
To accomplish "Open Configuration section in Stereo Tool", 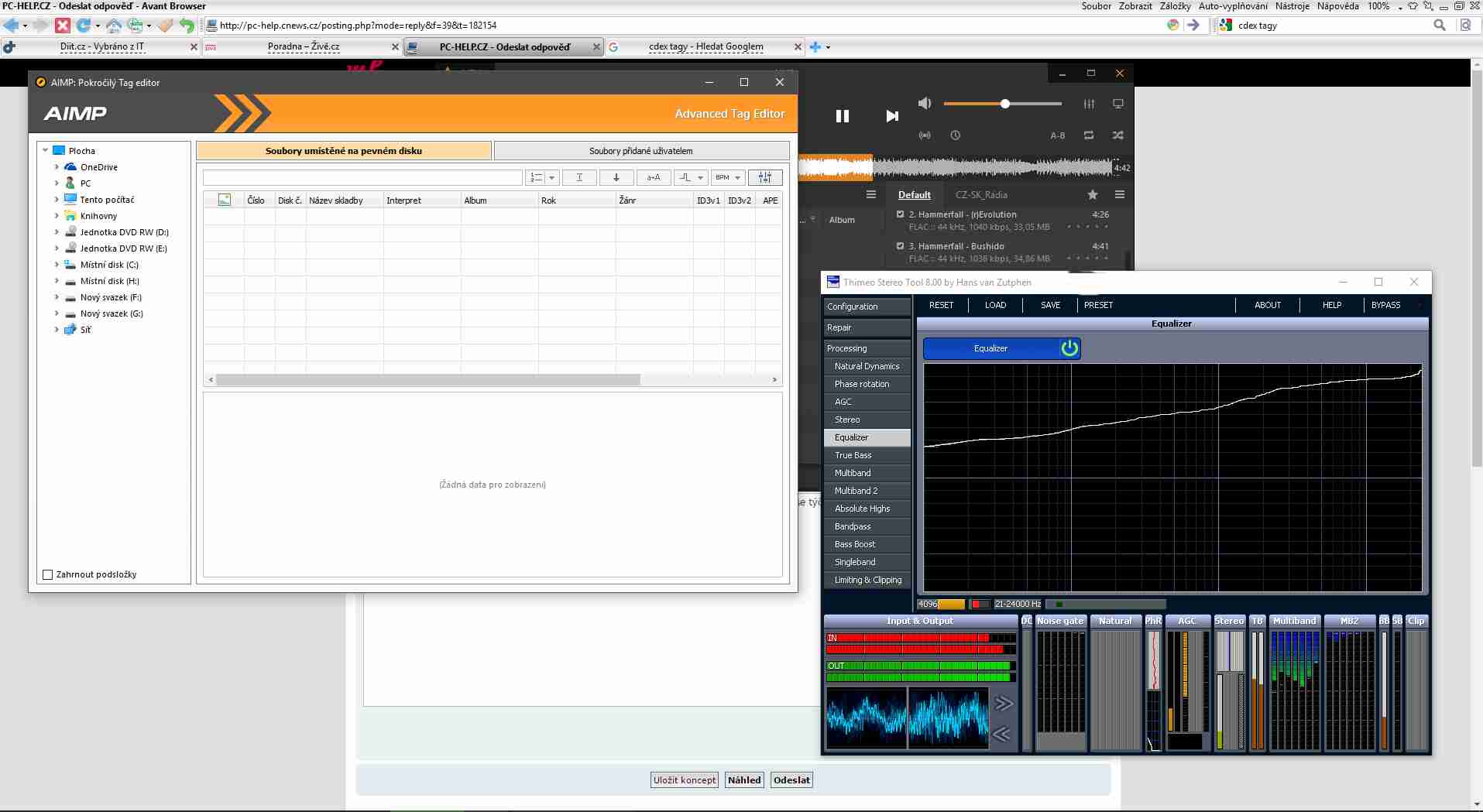I will click(867, 307).
